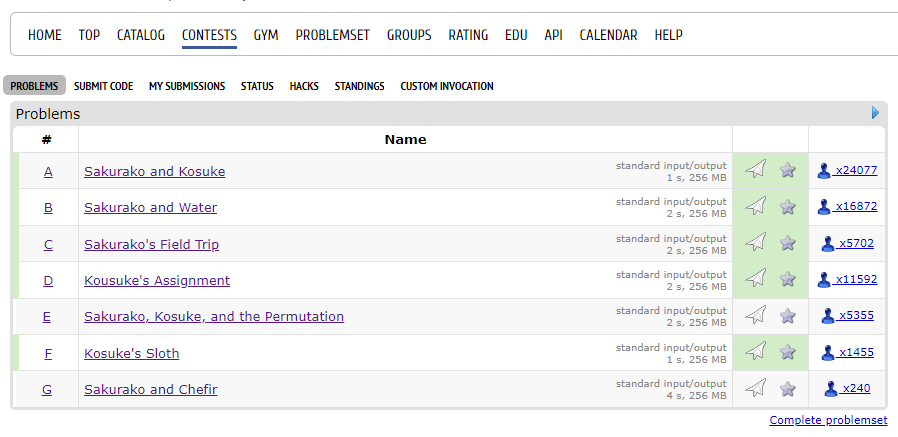Switch to the STANDINGS tab
This screenshot has width=898, height=437.
coord(360,86)
